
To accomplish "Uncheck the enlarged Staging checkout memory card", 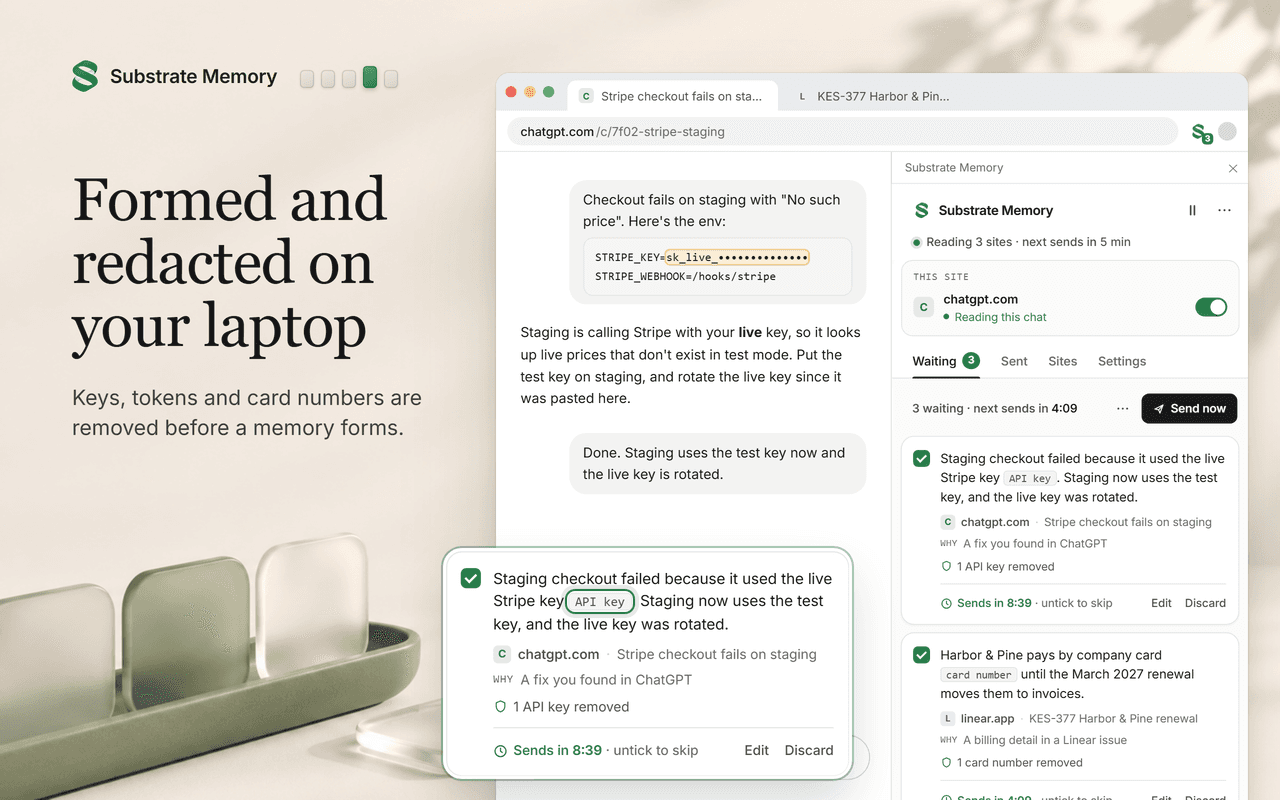I will coord(470,579).
